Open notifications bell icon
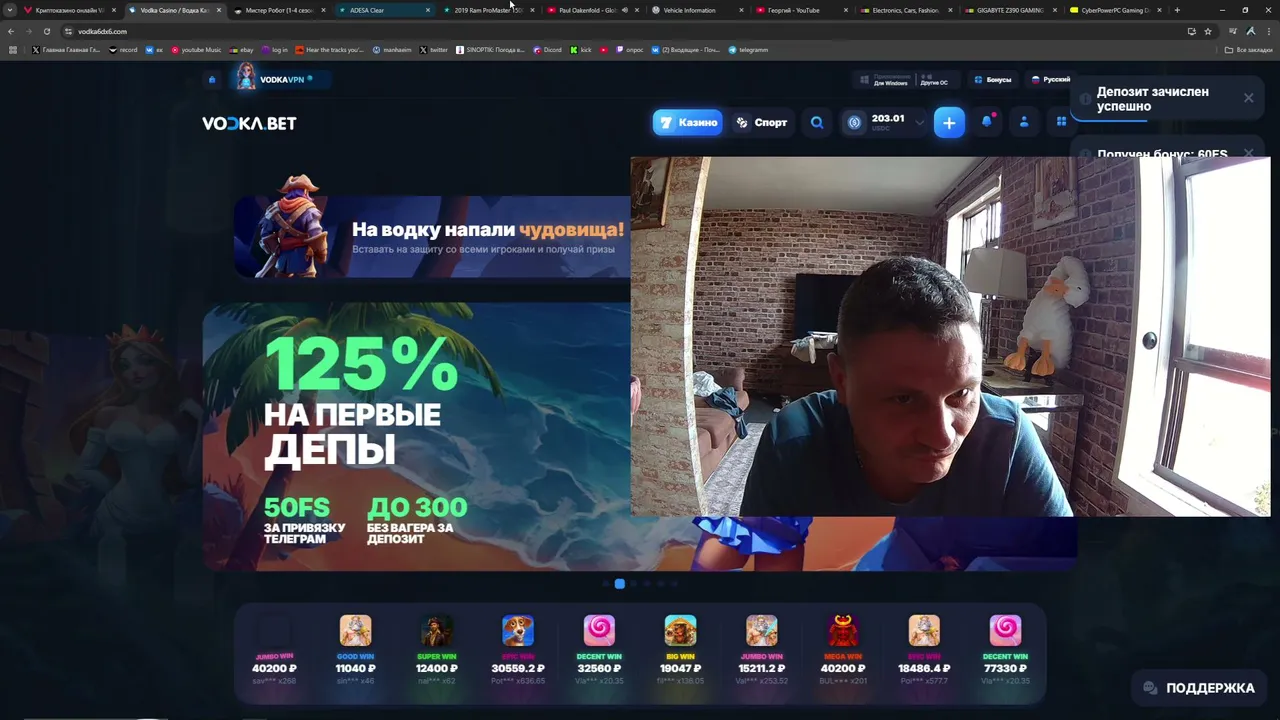Screen dimensions: 1280x720 pyautogui.click(x=987, y=122)
